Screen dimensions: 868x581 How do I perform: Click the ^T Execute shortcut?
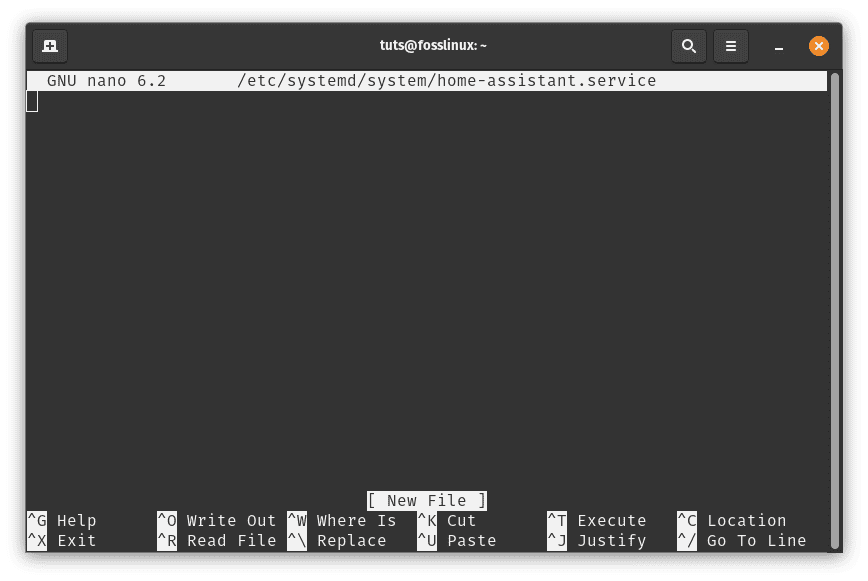click(x=597, y=521)
